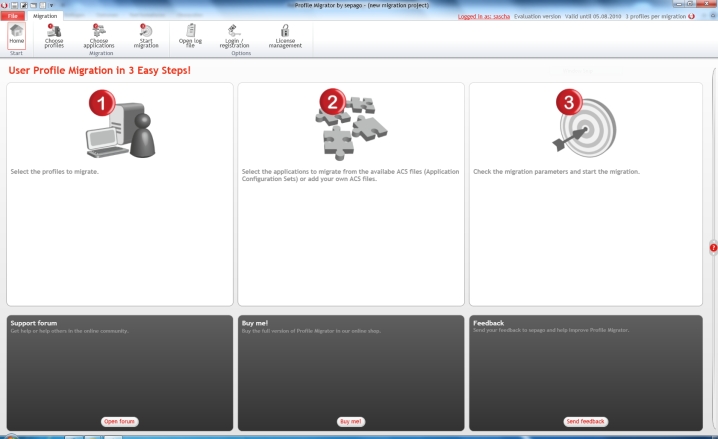Image resolution: width=718 pixels, height=439 pixels.
Task: Click the step 2 puzzle pieces image
Action: tap(350, 125)
